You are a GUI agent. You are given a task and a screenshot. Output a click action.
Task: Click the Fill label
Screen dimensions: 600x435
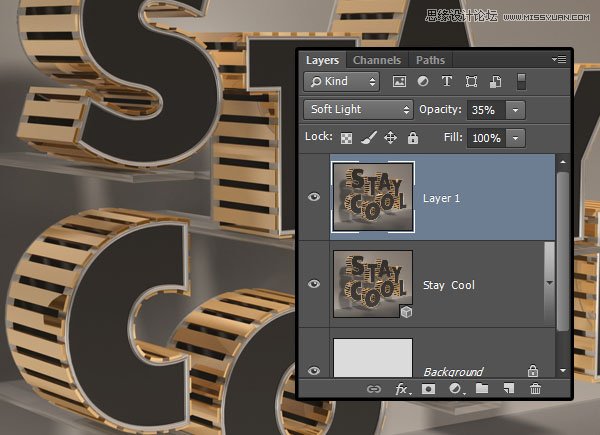tap(453, 137)
